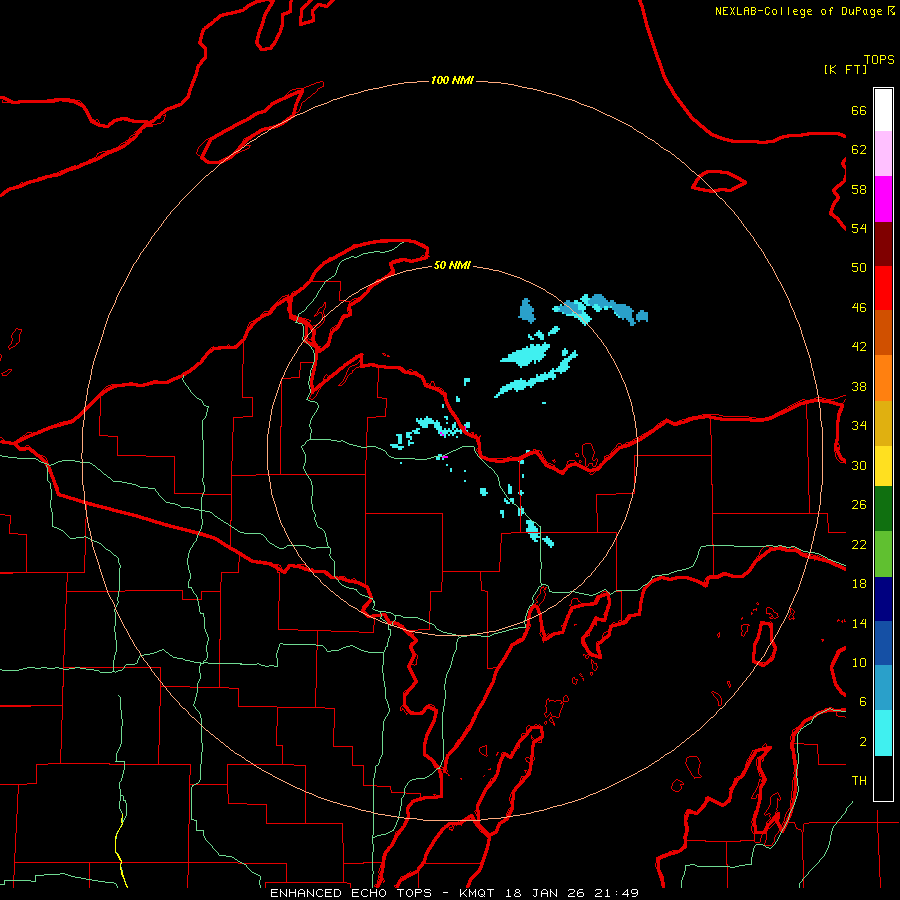Click the 30 legend value
Image resolution: width=900 pixels, height=900 pixels.
859,465
